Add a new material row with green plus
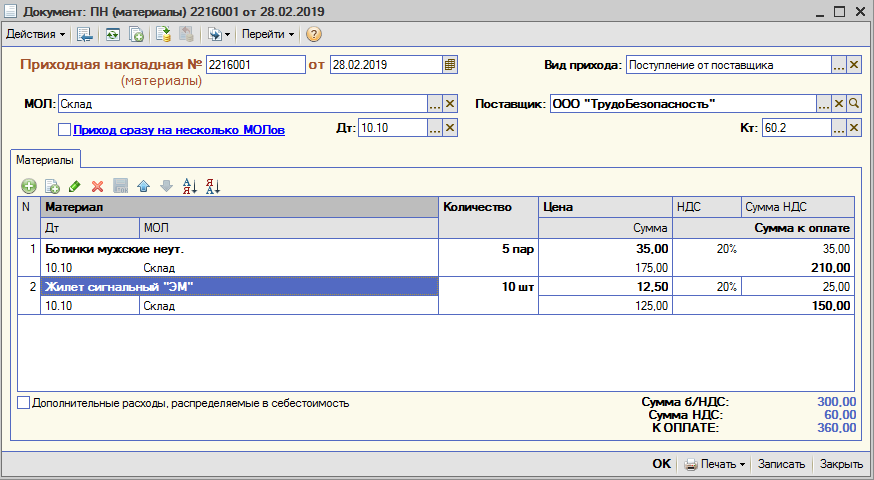The image size is (874, 480). pos(29,186)
